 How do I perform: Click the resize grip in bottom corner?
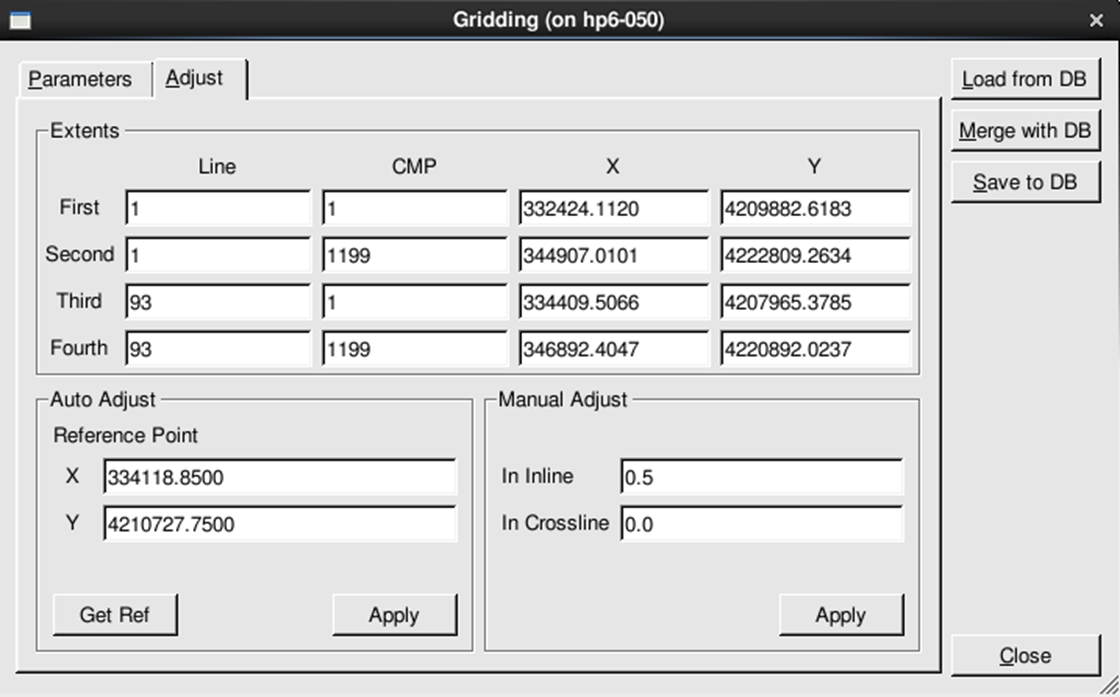pyautogui.click(x=1108, y=685)
